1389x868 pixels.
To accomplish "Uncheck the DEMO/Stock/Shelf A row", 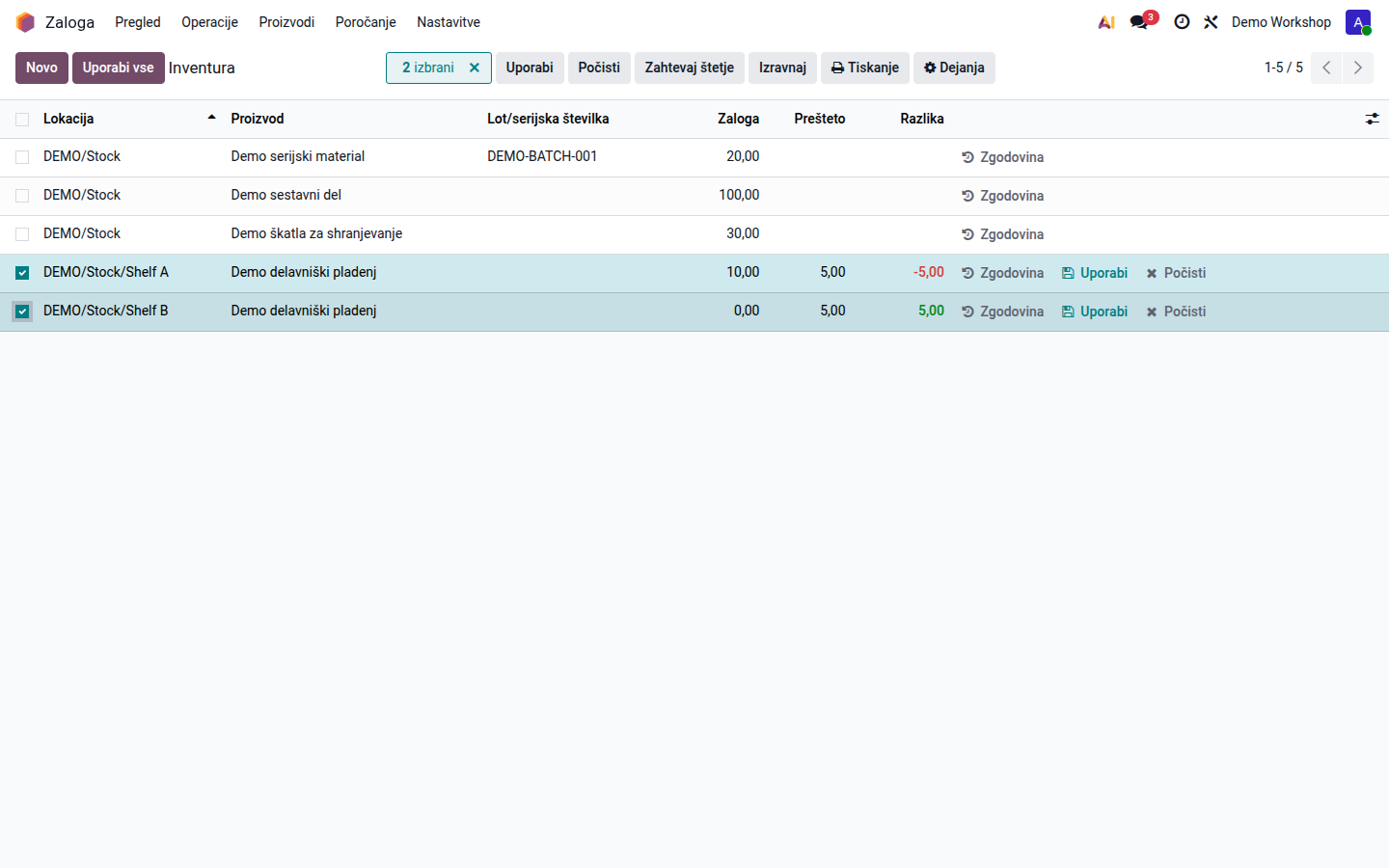I will click(22, 273).
